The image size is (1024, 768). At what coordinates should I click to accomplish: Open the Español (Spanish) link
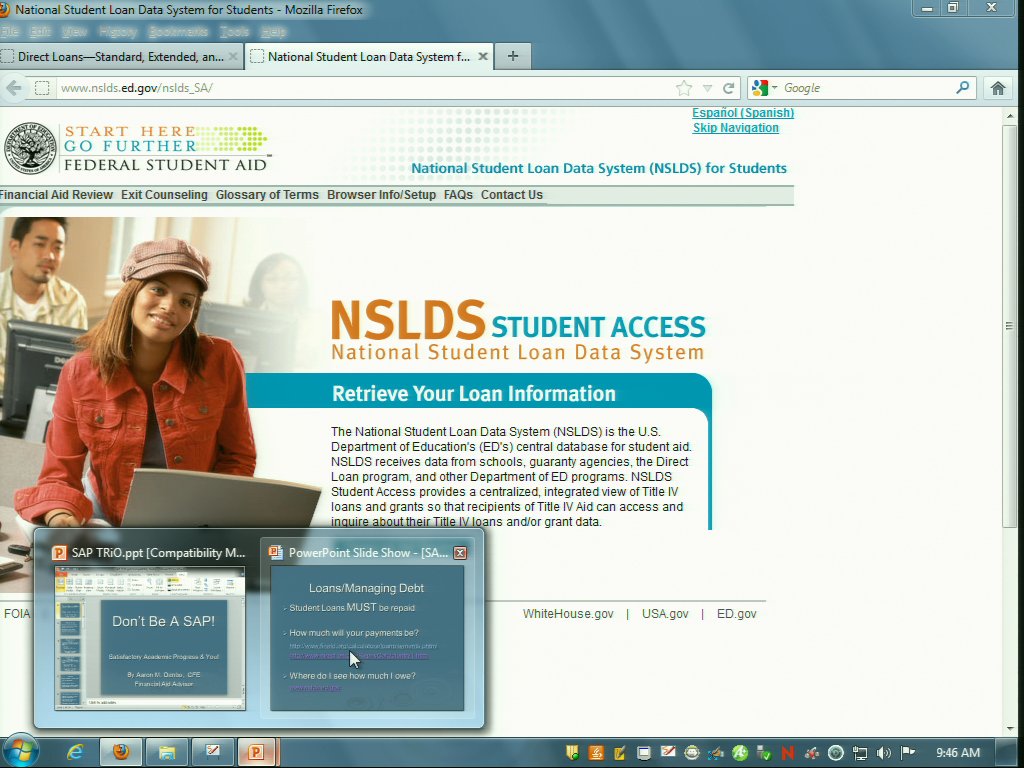click(x=743, y=113)
